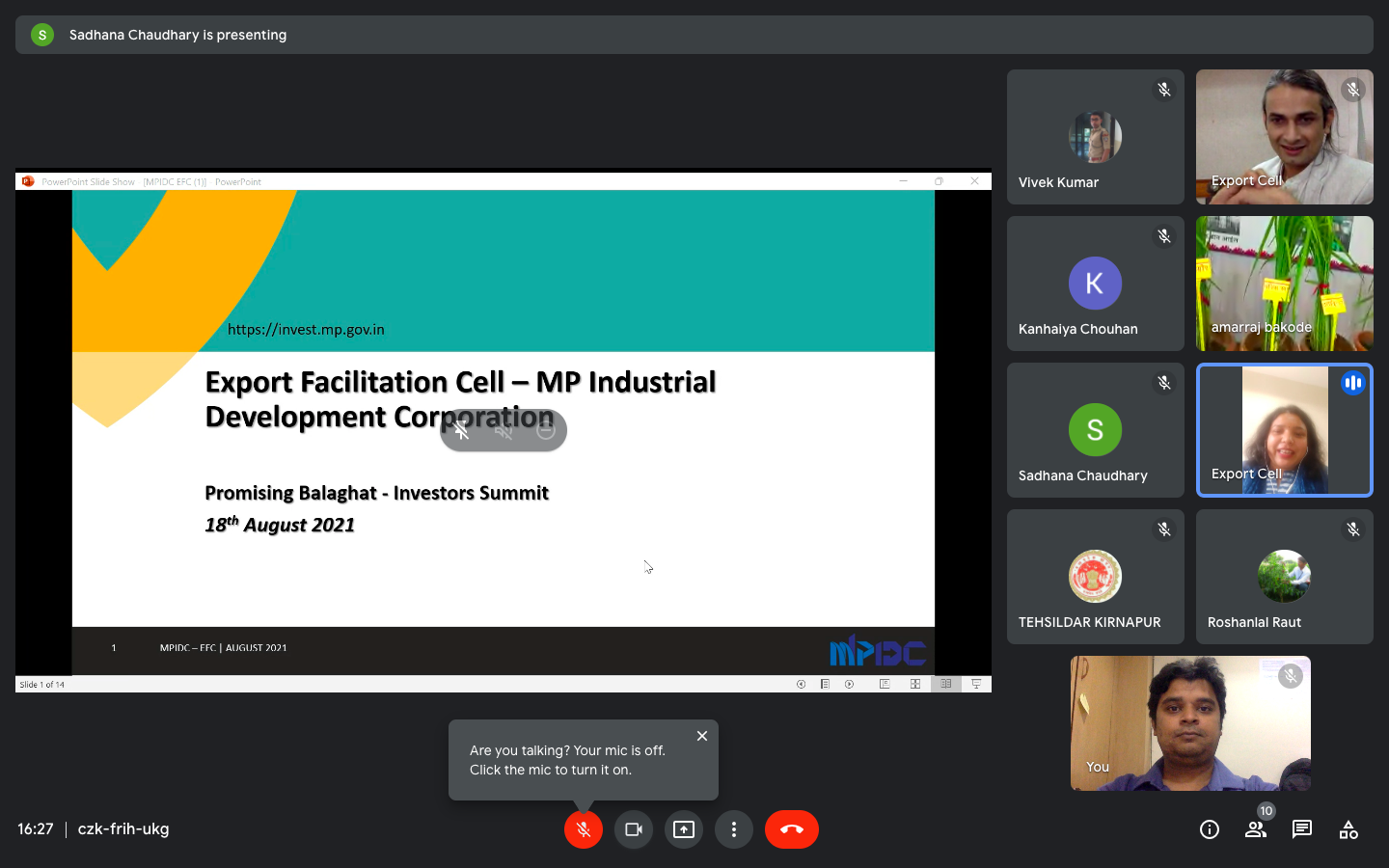
Task: Click the muted mic icon on your video tile
Action: coord(1291,676)
